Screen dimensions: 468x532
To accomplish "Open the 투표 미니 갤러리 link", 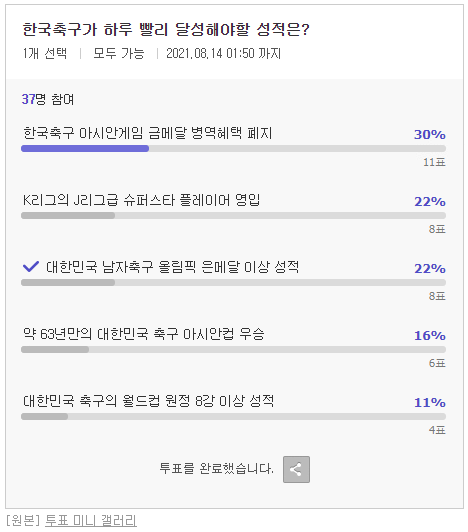I will (91, 521).
